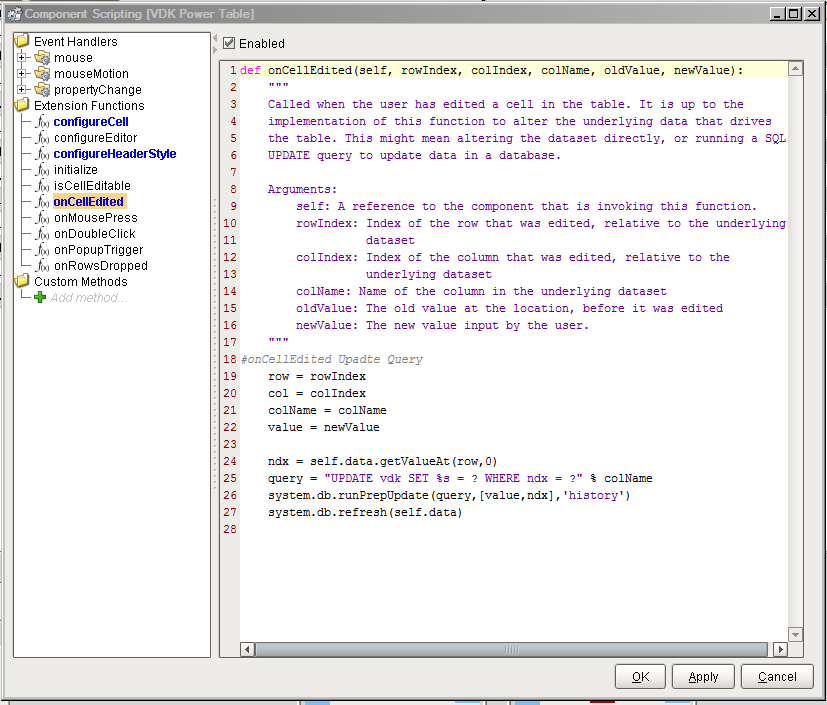827x705 pixels.
Task: Select the configureCell extension function
Action: [91, 122]
